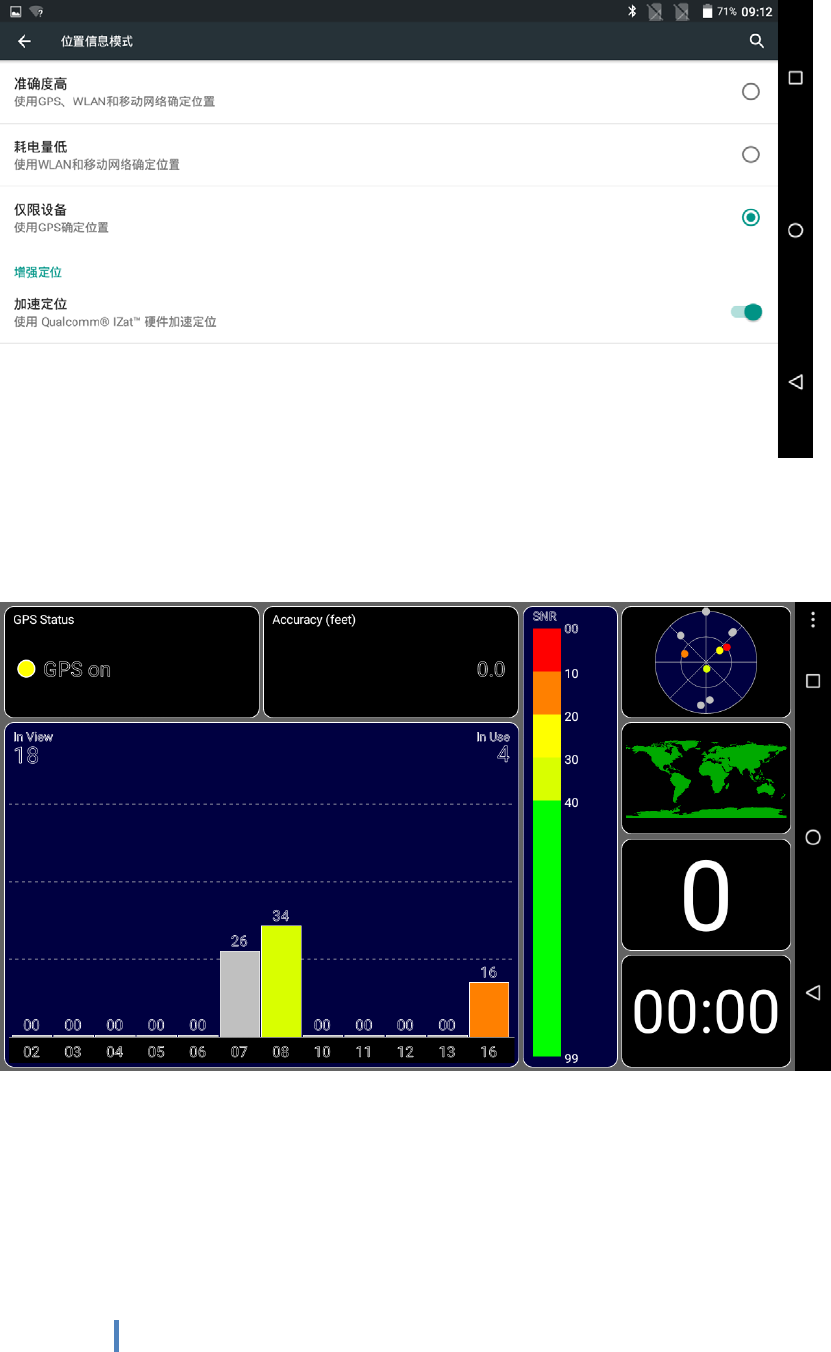Click the 准确度高 option label

pyautogui.click(x=41, y=84)
